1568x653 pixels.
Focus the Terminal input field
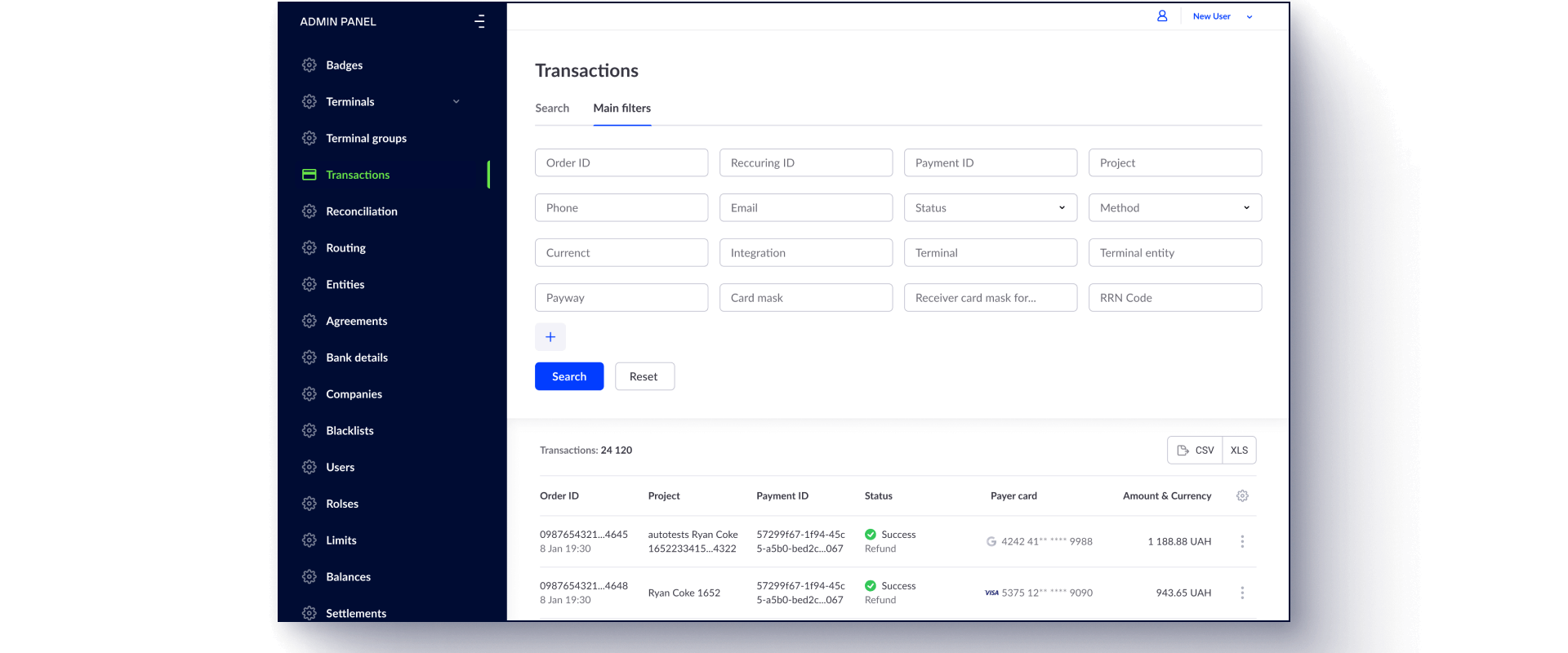991,253
